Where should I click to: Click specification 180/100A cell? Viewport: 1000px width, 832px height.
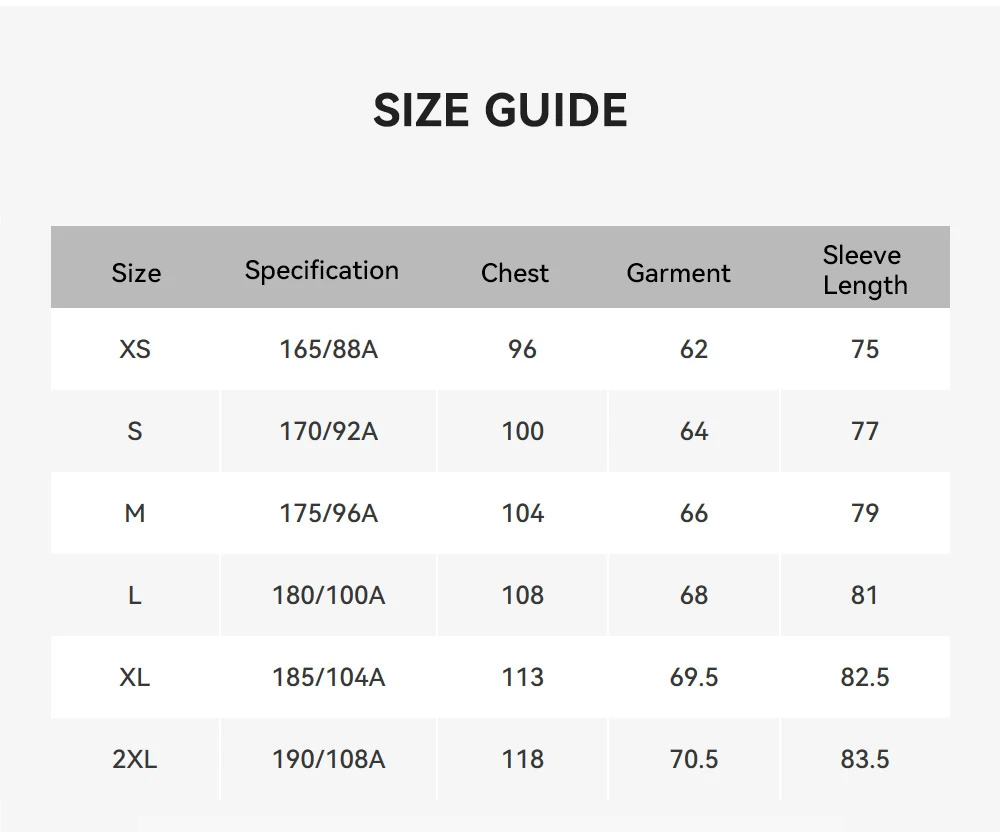point(328,595)
